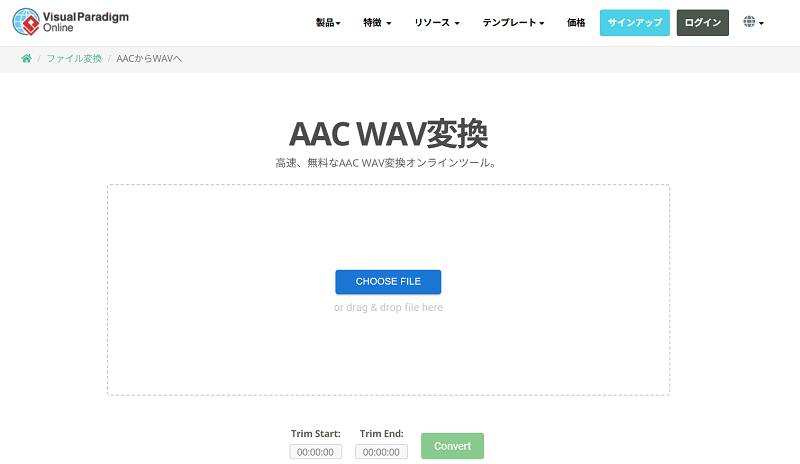Open the 価格 pricing page
The image size is (800, 464).
click(576, 22)
